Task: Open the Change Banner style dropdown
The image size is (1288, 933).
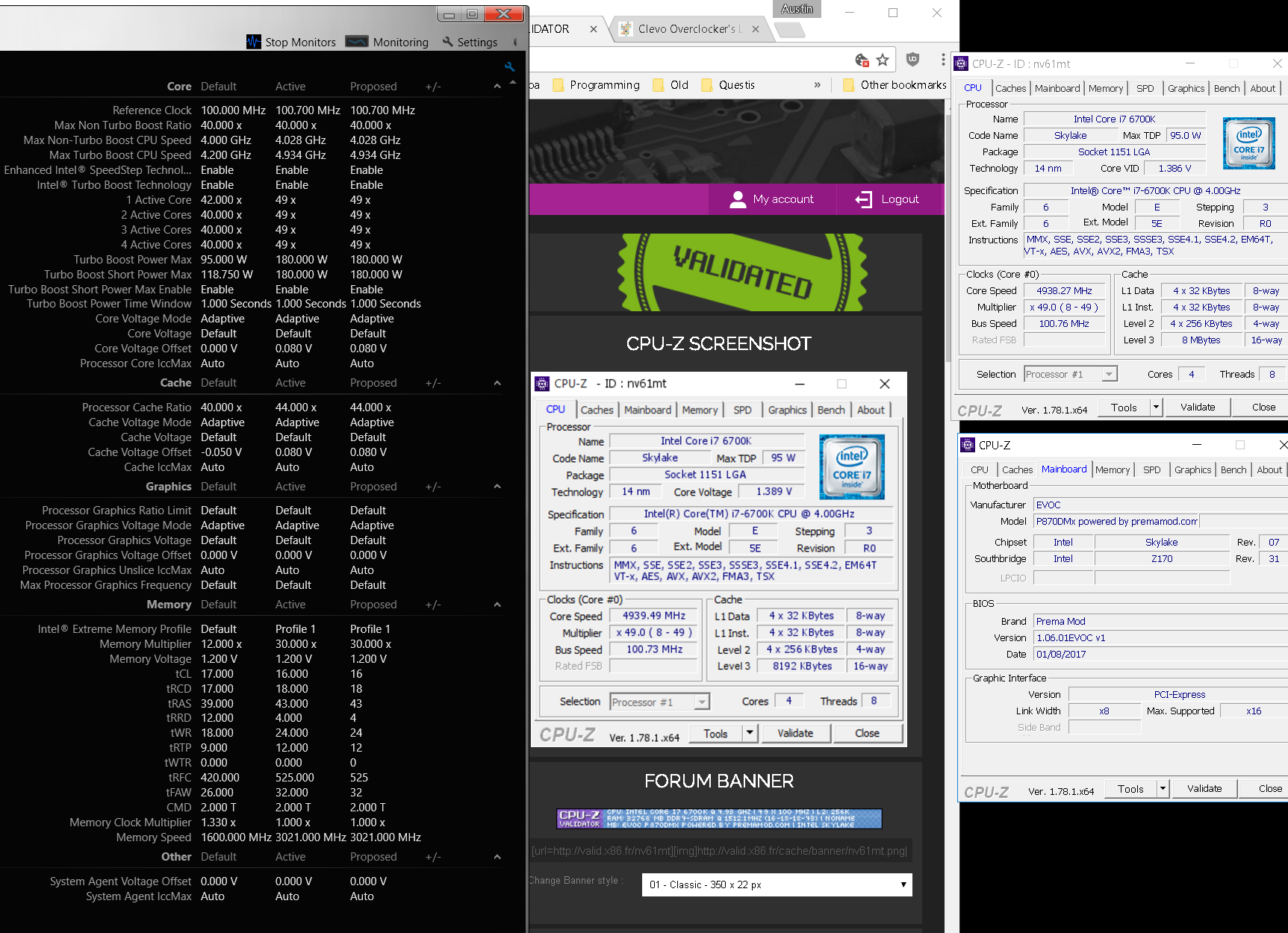Action: (777, 884)
